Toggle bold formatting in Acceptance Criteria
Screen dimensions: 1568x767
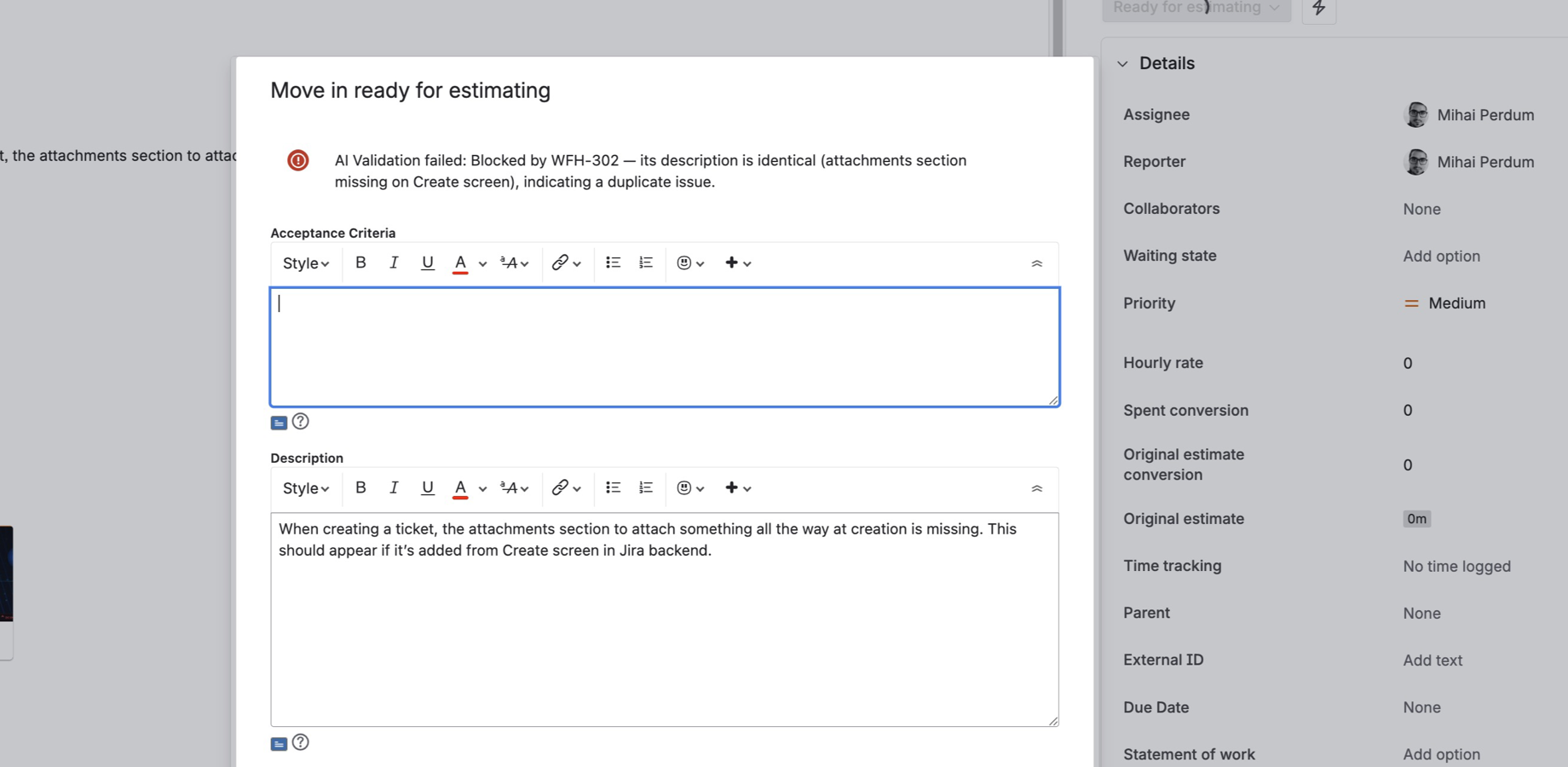(x=360, y=262)
